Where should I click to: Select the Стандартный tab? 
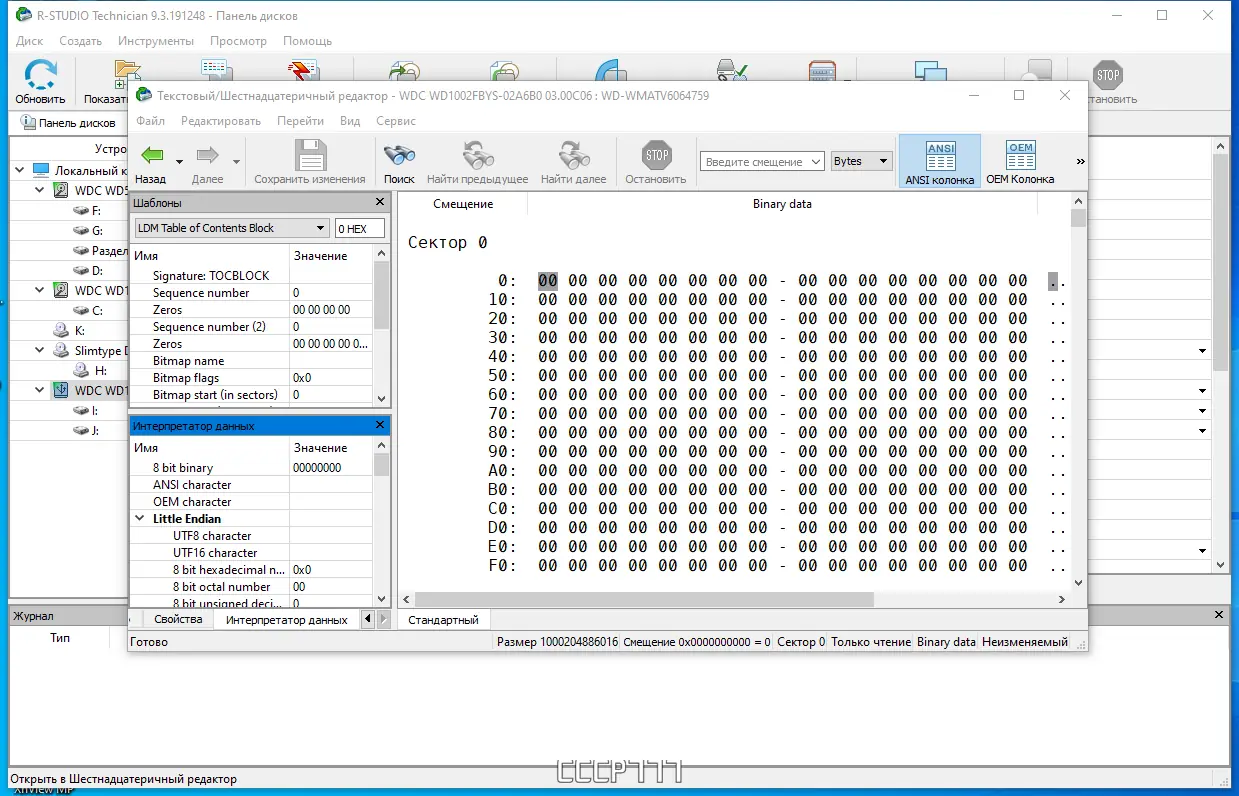pos(444,620)
